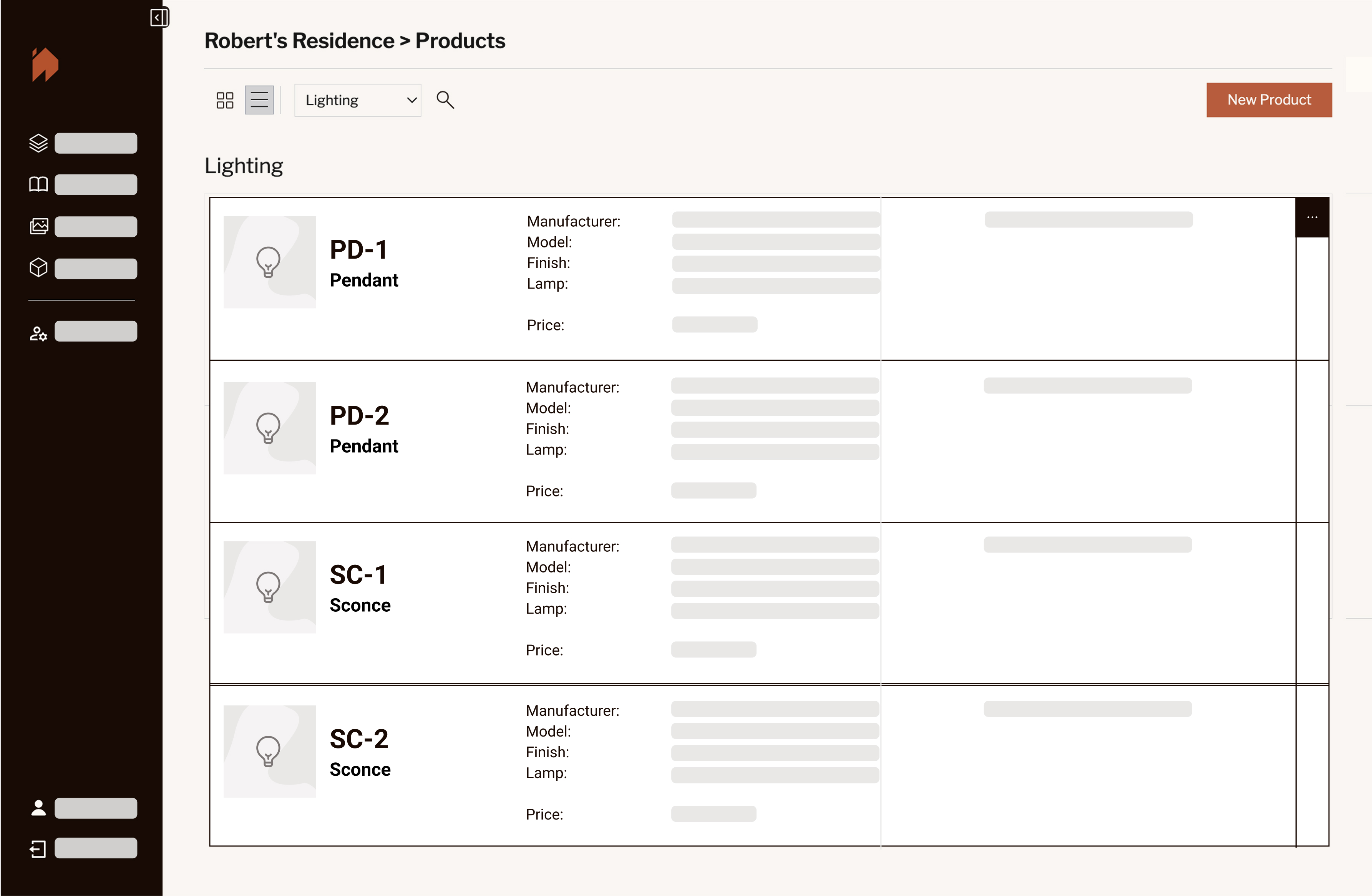Click Robert's Residence breadcrumb

[299, 41]
